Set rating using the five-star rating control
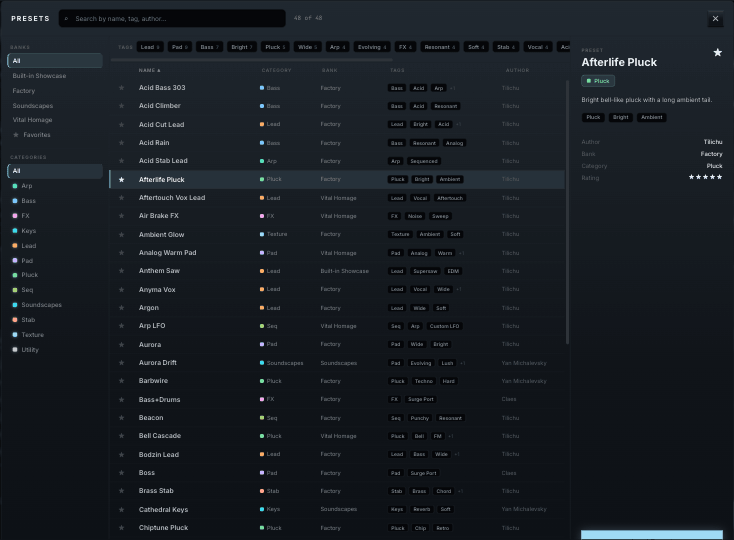Screen dimensions: 734x540 click(x=705, y=177)
